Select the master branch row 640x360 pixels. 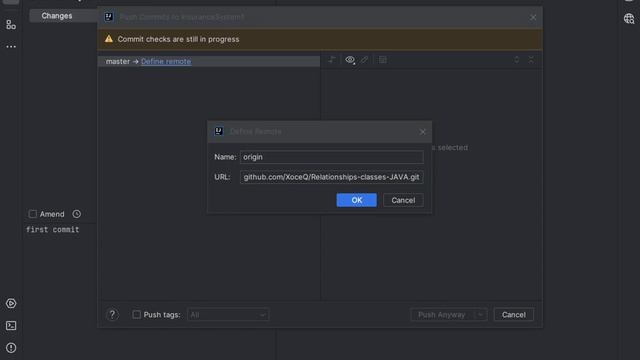(x=209, y=61)
